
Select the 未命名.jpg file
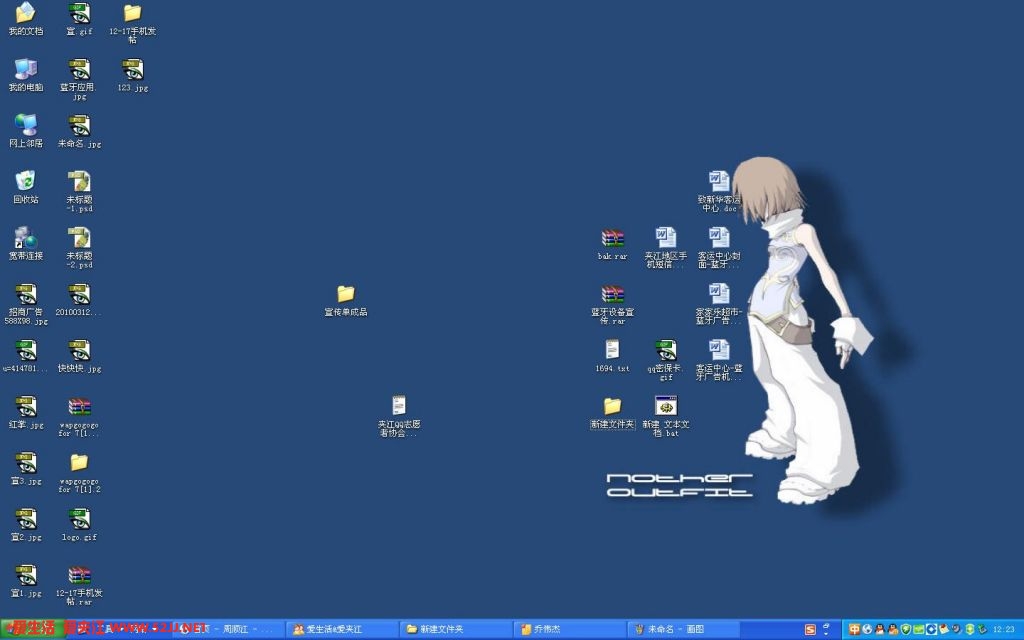pos(79,131)
